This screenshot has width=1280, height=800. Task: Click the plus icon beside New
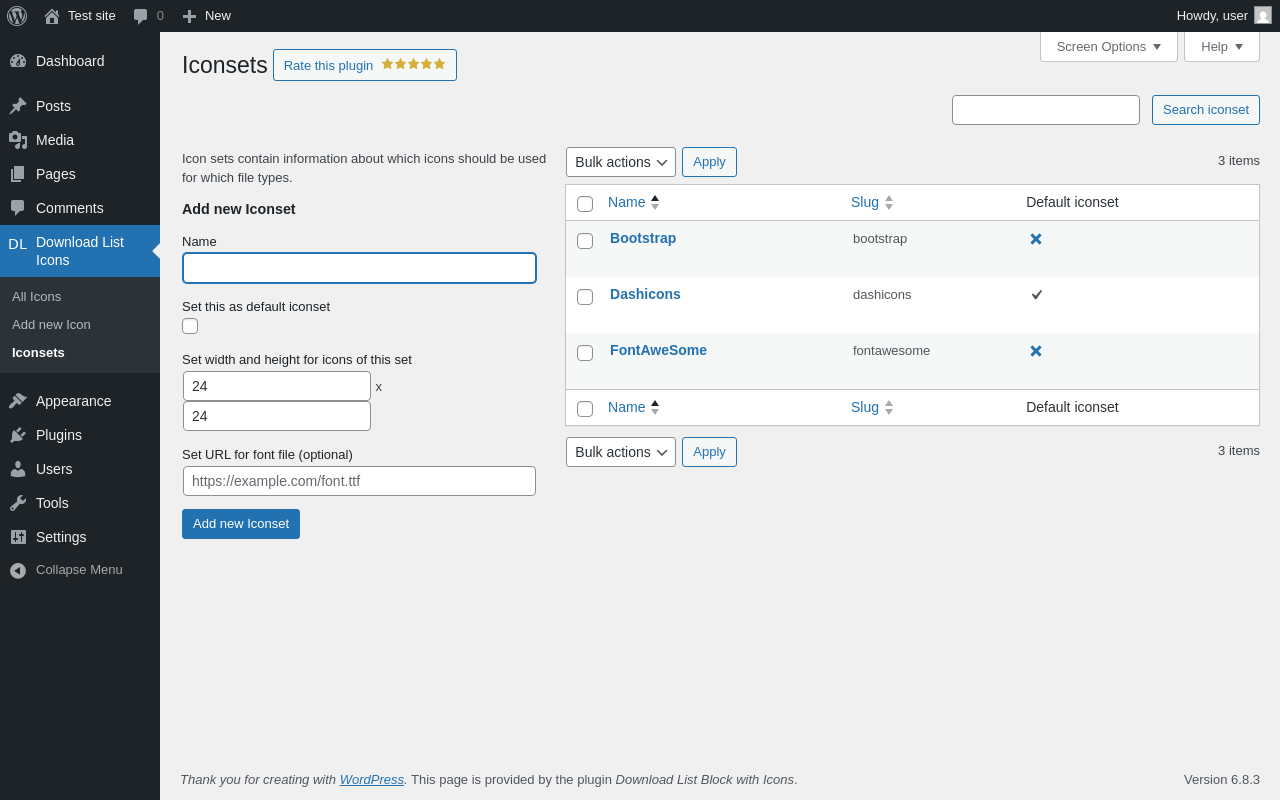189,16
